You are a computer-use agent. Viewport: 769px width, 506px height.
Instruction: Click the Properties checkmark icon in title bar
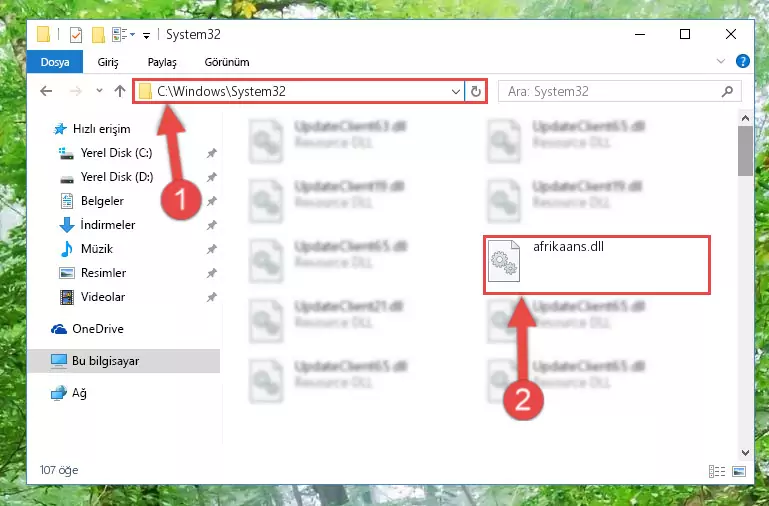pyautogui.click(x=76, y=35)
